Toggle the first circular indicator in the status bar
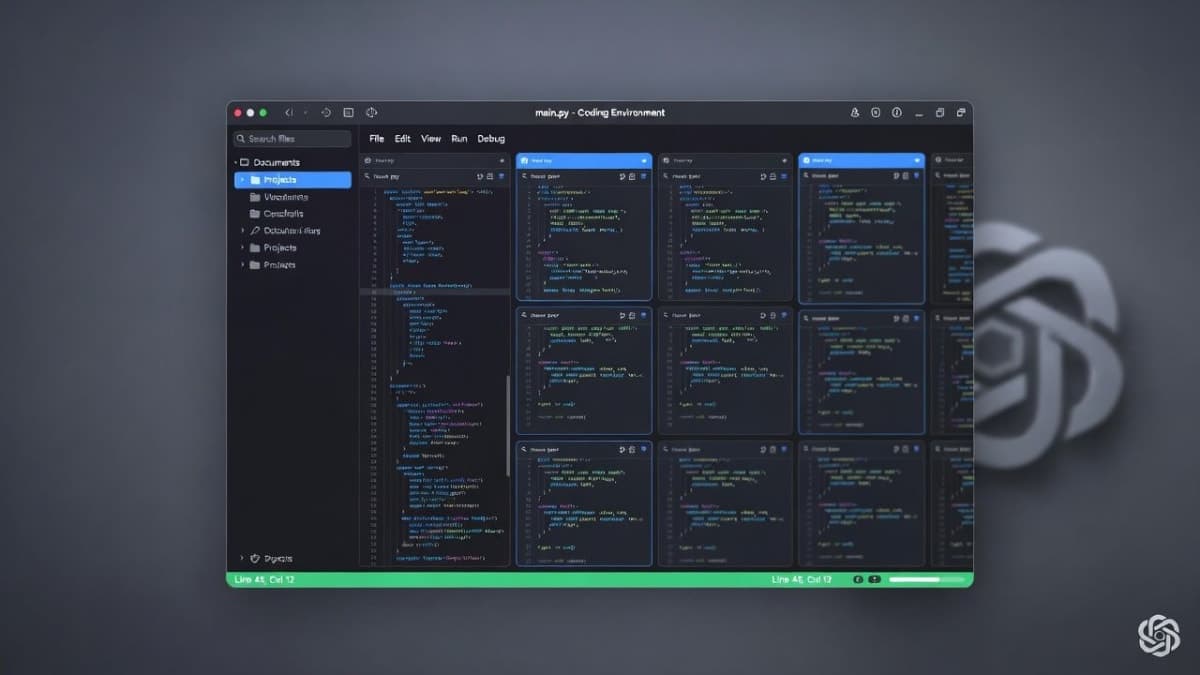This screenshot has width=1200, height=675. tap(857, 579)
